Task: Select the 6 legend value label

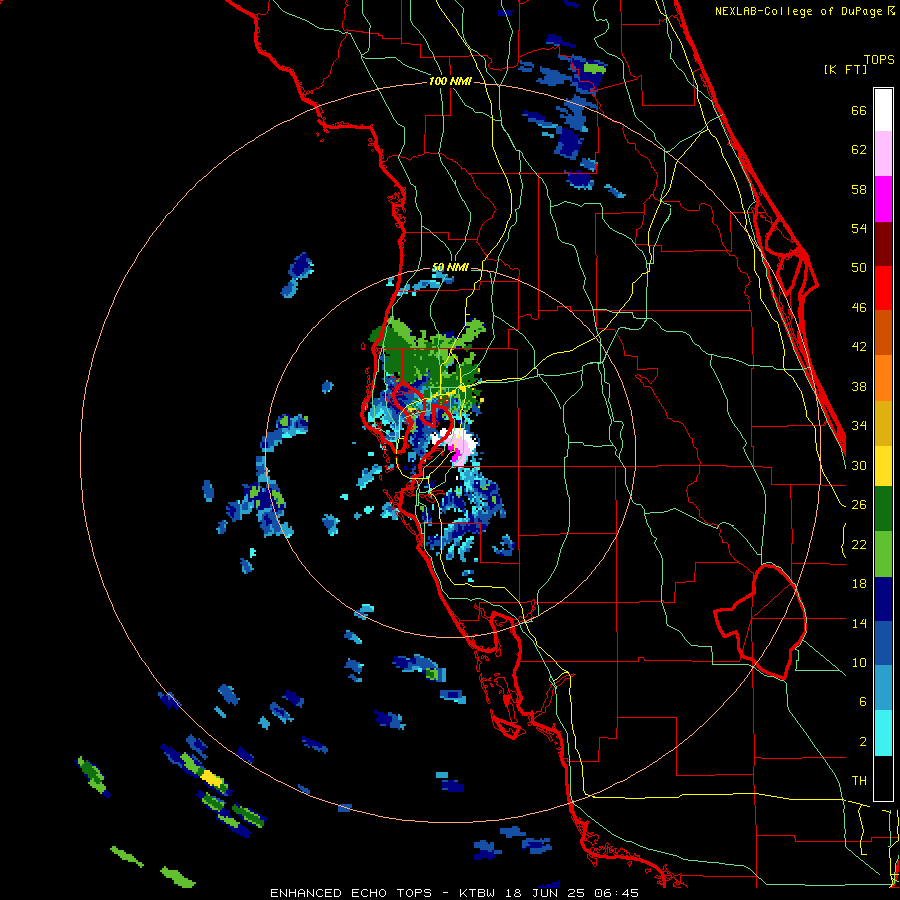Action: (x=862, y=702)
